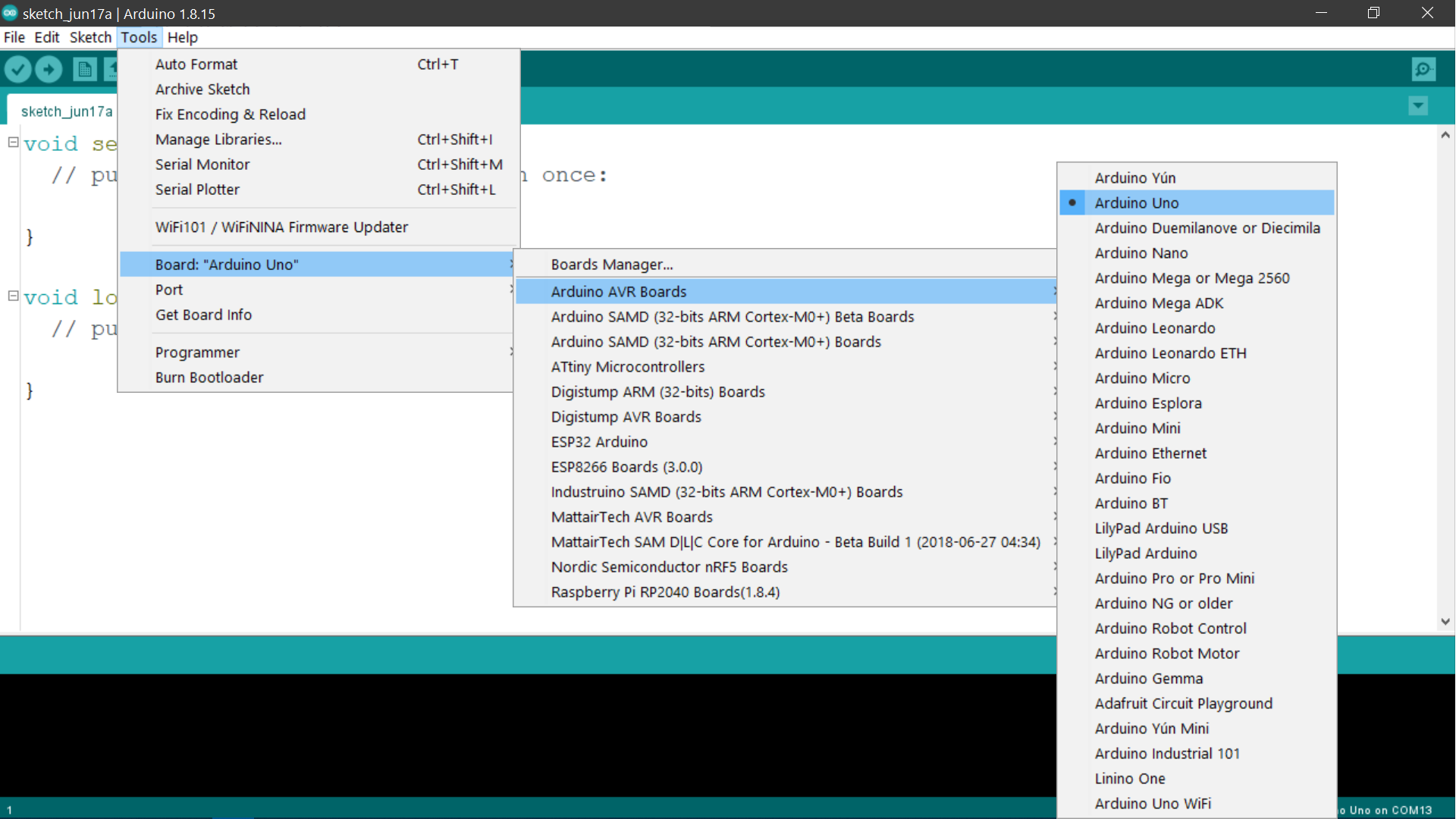Select Arduino Duemilanove or Diecimila board

1197,227
